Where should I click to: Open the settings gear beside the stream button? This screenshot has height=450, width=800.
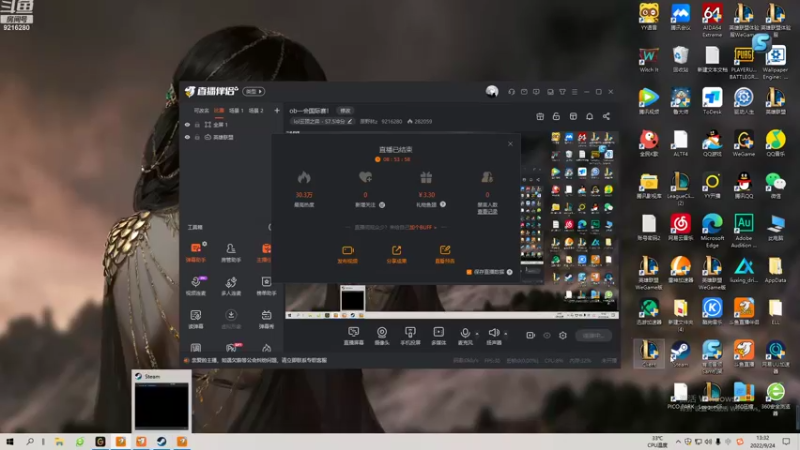tap(563, 335)
